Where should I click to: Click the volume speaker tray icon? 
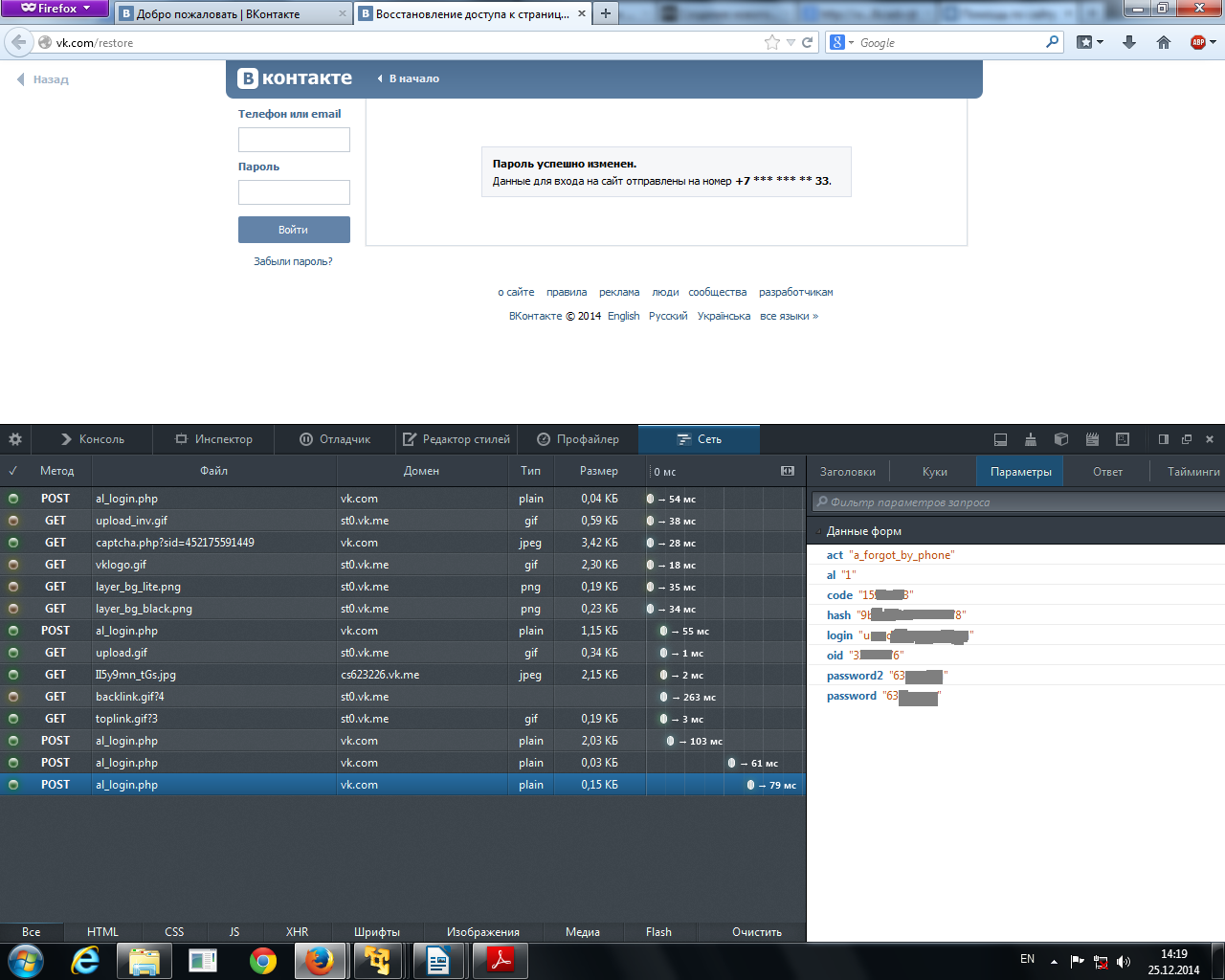point(1124,961)
